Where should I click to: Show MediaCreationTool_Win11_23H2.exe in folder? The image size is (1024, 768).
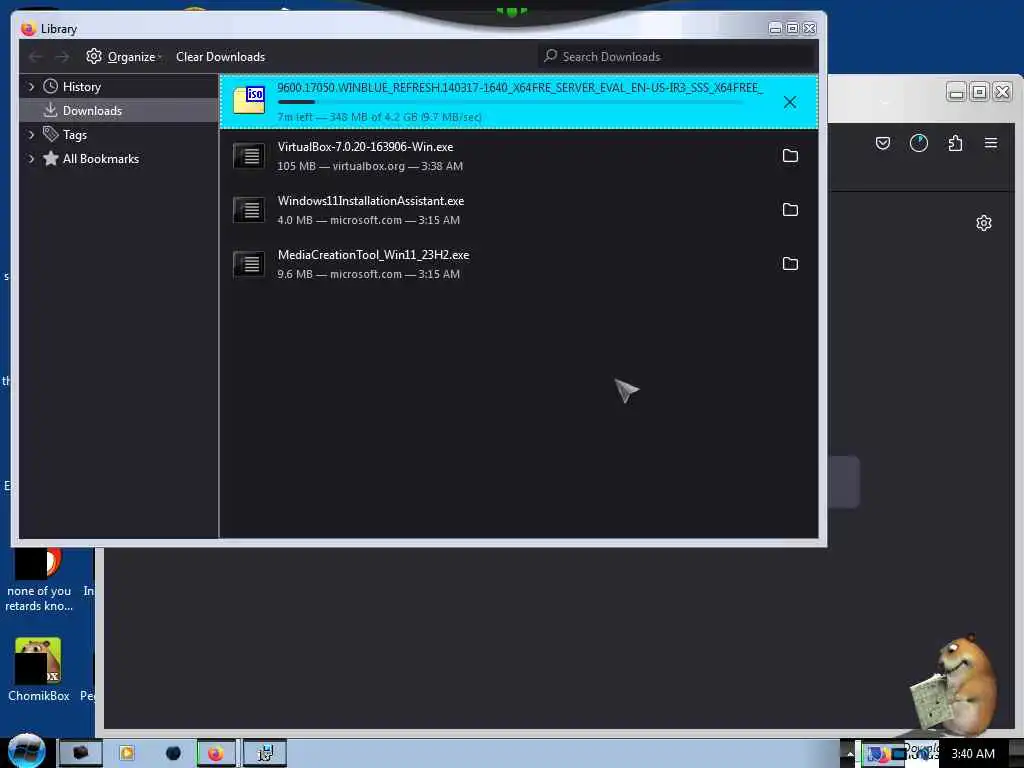point(790,264)
